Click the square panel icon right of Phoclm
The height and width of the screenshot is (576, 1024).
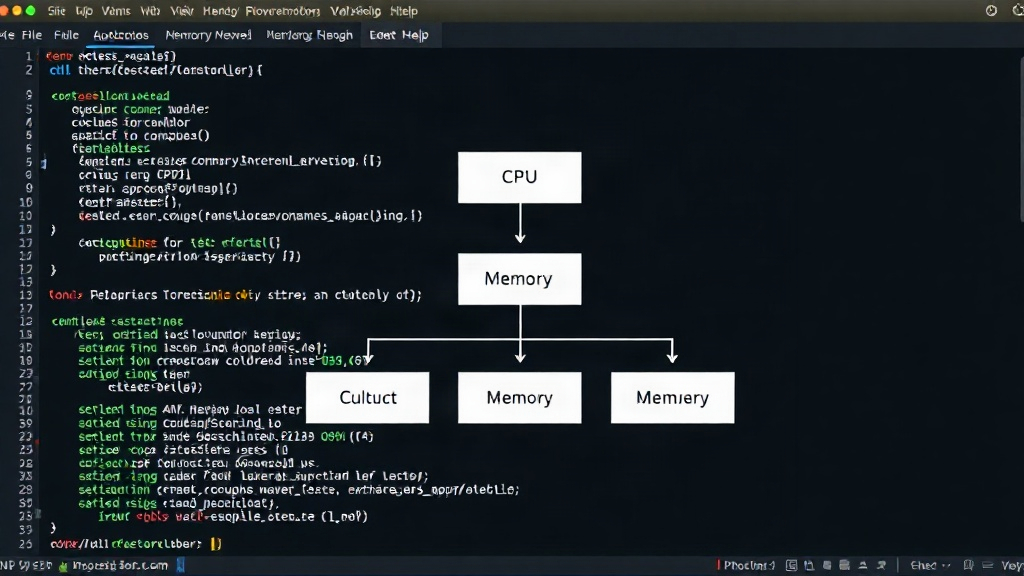pyautogui.click(x=792, y=566)
